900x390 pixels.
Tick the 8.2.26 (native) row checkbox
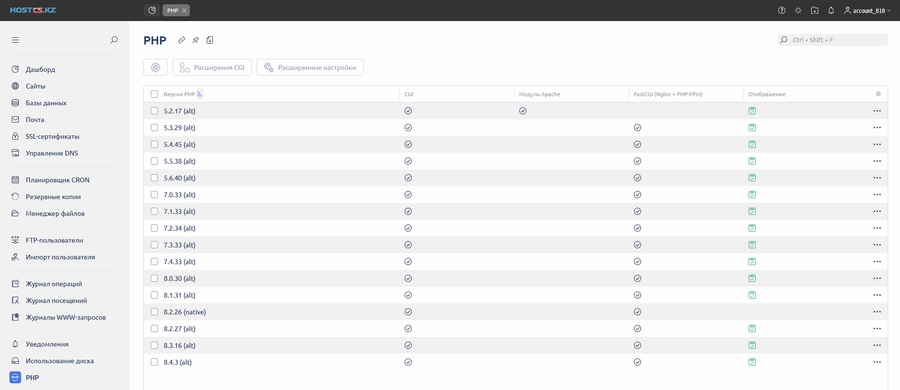click(x=154, y=312)
